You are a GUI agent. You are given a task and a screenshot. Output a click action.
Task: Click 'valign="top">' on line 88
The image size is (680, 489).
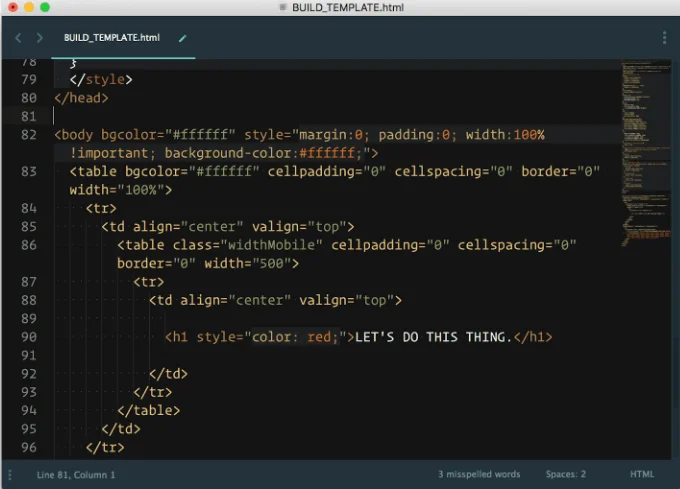[x=350, y=300]
